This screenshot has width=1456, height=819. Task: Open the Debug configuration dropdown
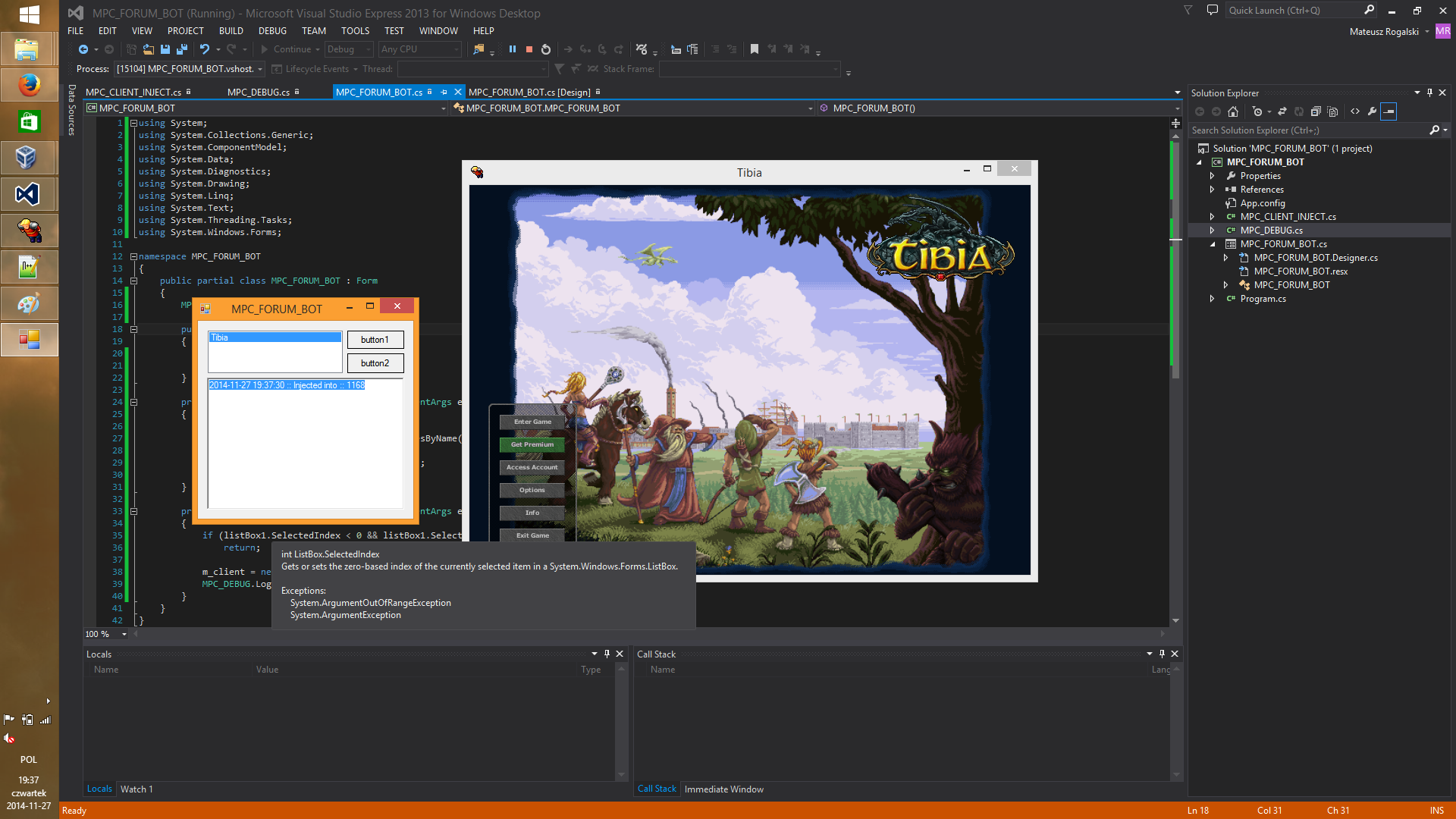coord(349,49)
